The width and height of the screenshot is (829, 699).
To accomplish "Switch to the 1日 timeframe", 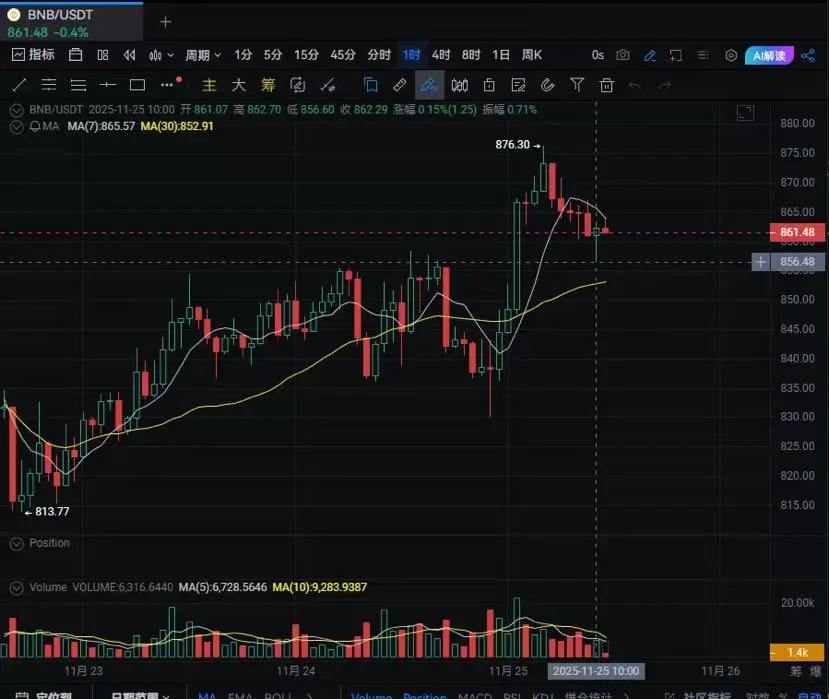I will tap(501, 55).
